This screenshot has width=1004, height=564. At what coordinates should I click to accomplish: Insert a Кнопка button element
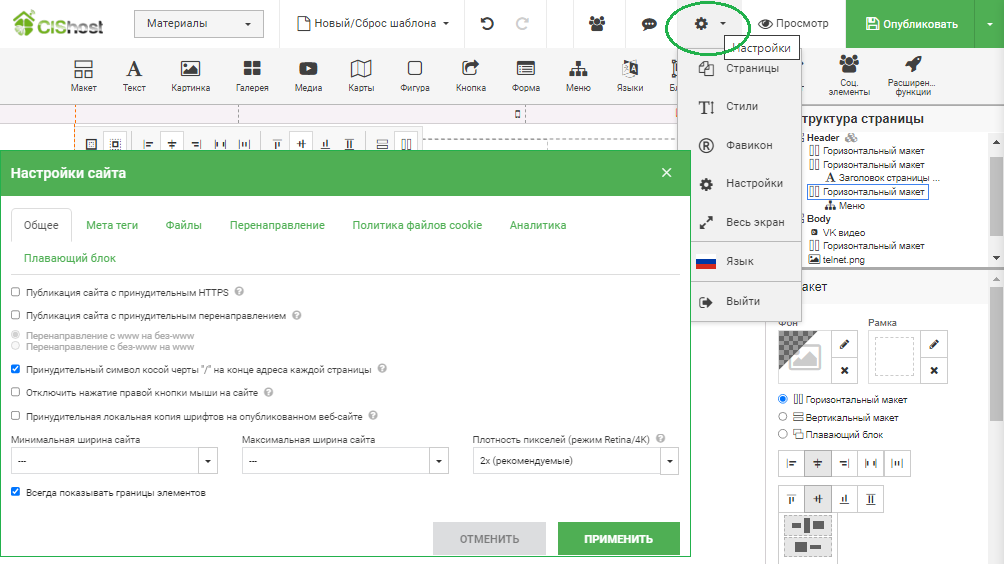click(470, 75)
